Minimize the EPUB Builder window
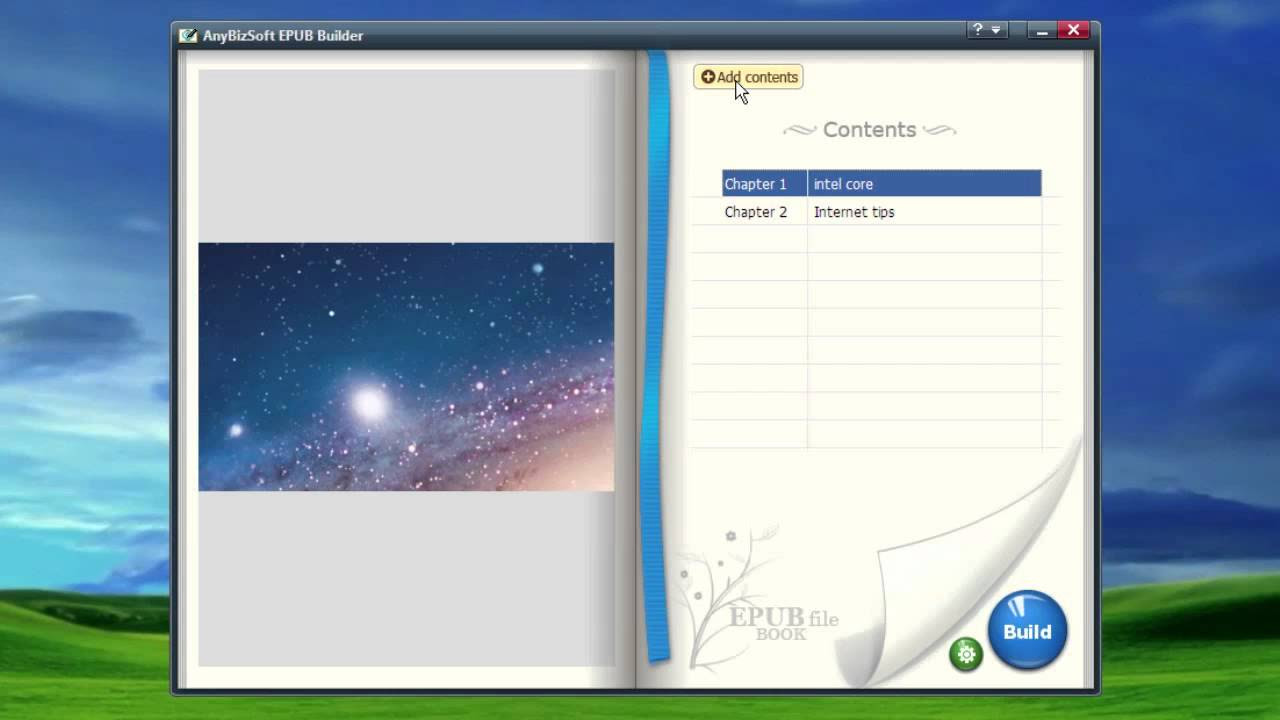Screen dimensions: 1280x720 coord(1042,31)
